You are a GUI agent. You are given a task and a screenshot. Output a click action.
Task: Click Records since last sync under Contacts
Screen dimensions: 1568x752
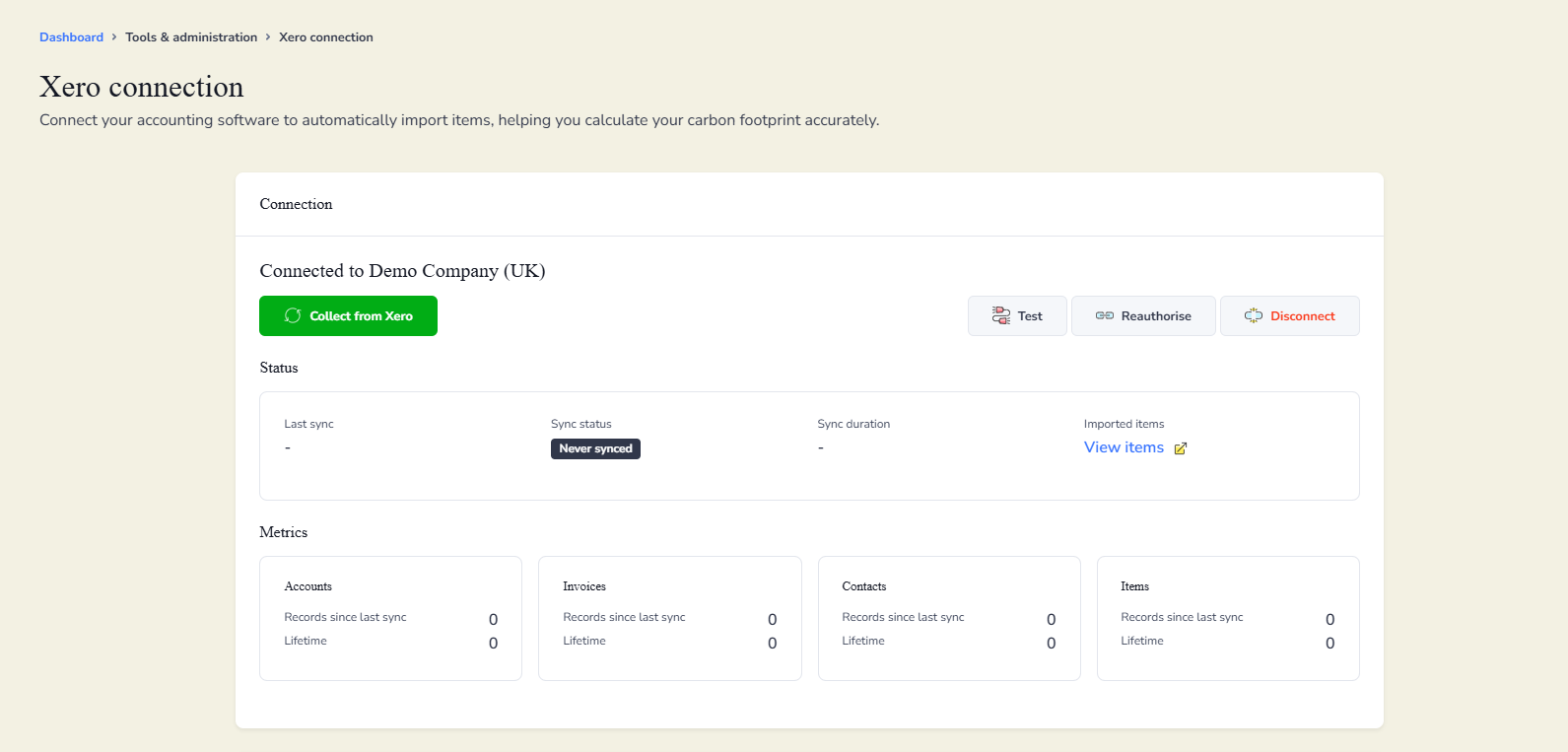903,617
